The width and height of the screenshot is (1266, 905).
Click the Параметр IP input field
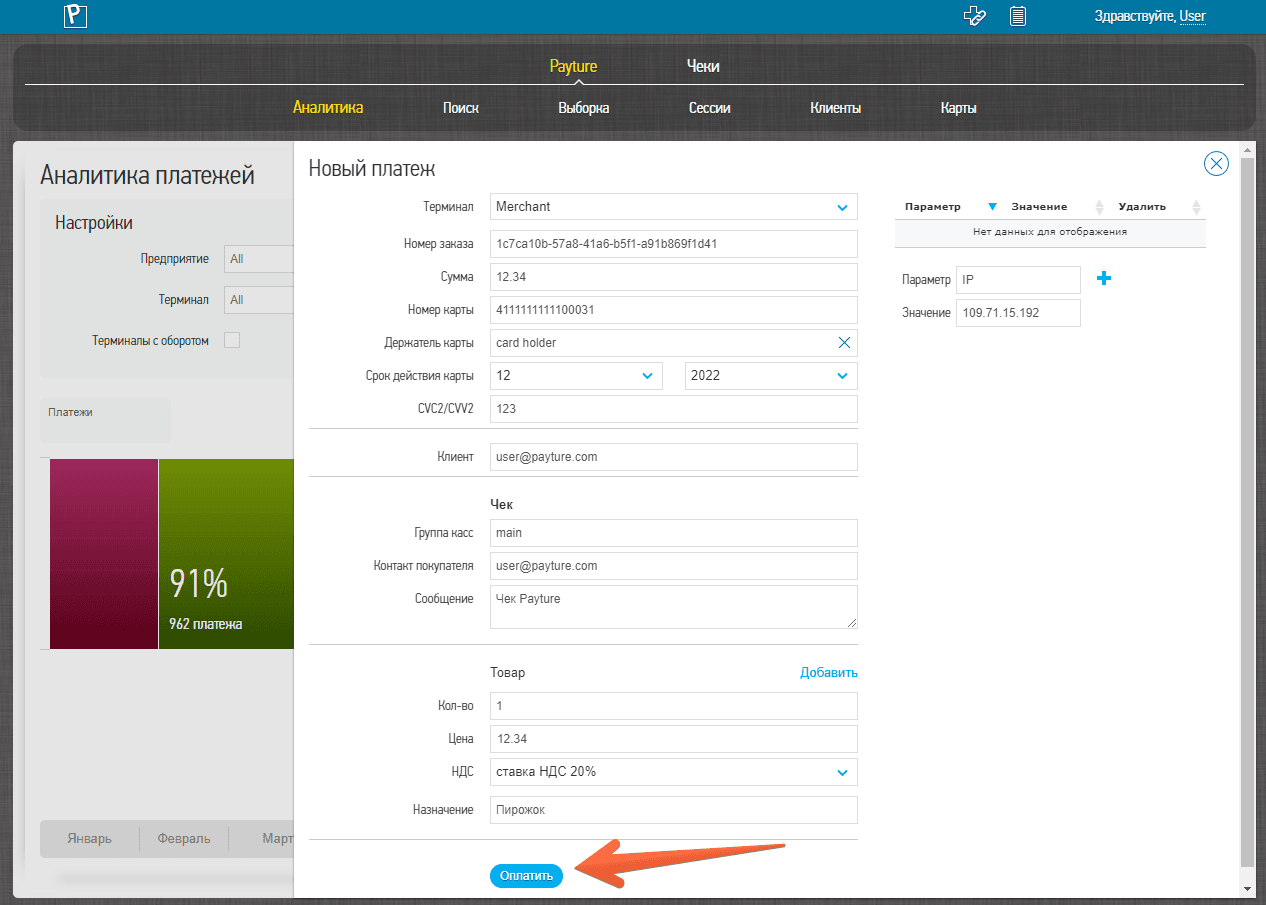click(1018, 280)
